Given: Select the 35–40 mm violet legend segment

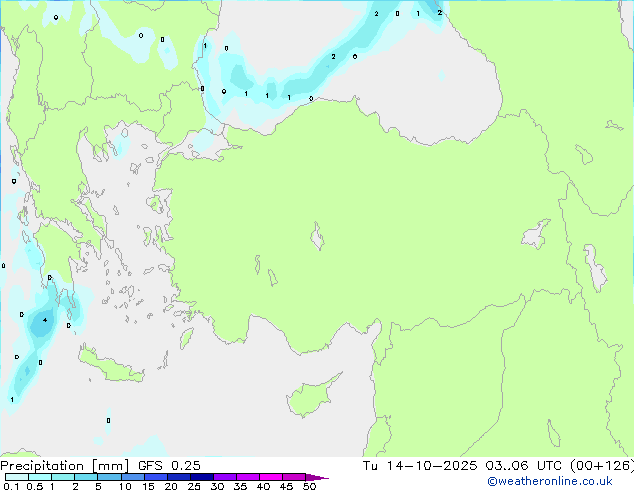Looking at the screenshot, I should click(x=248, y=477).
